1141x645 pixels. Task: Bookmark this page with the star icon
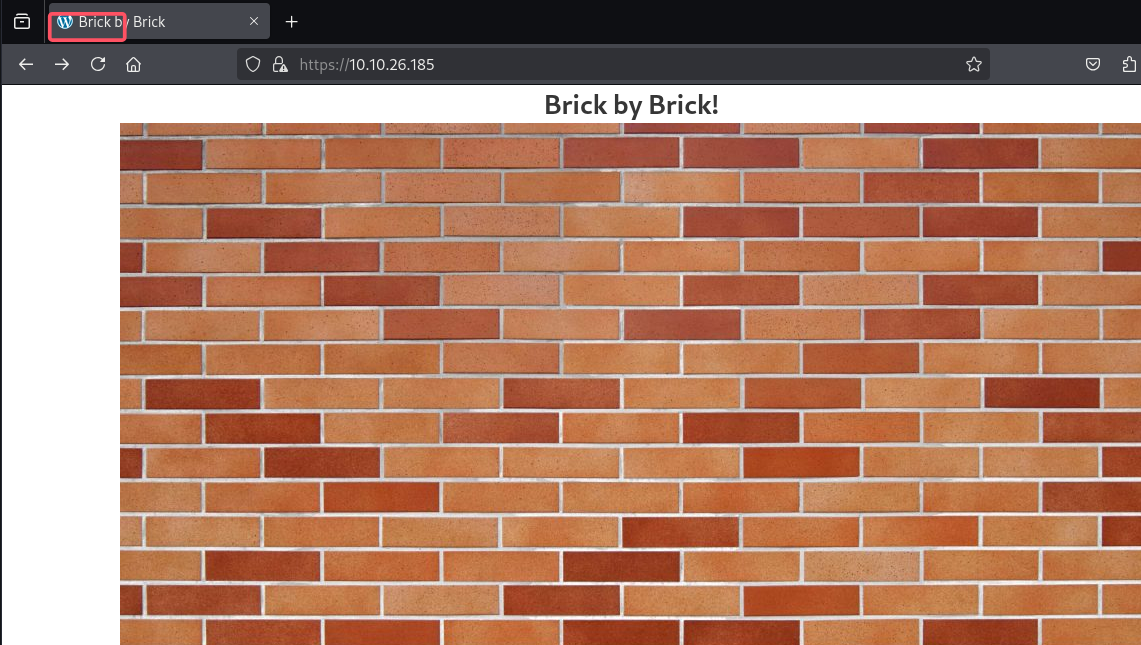974,64
